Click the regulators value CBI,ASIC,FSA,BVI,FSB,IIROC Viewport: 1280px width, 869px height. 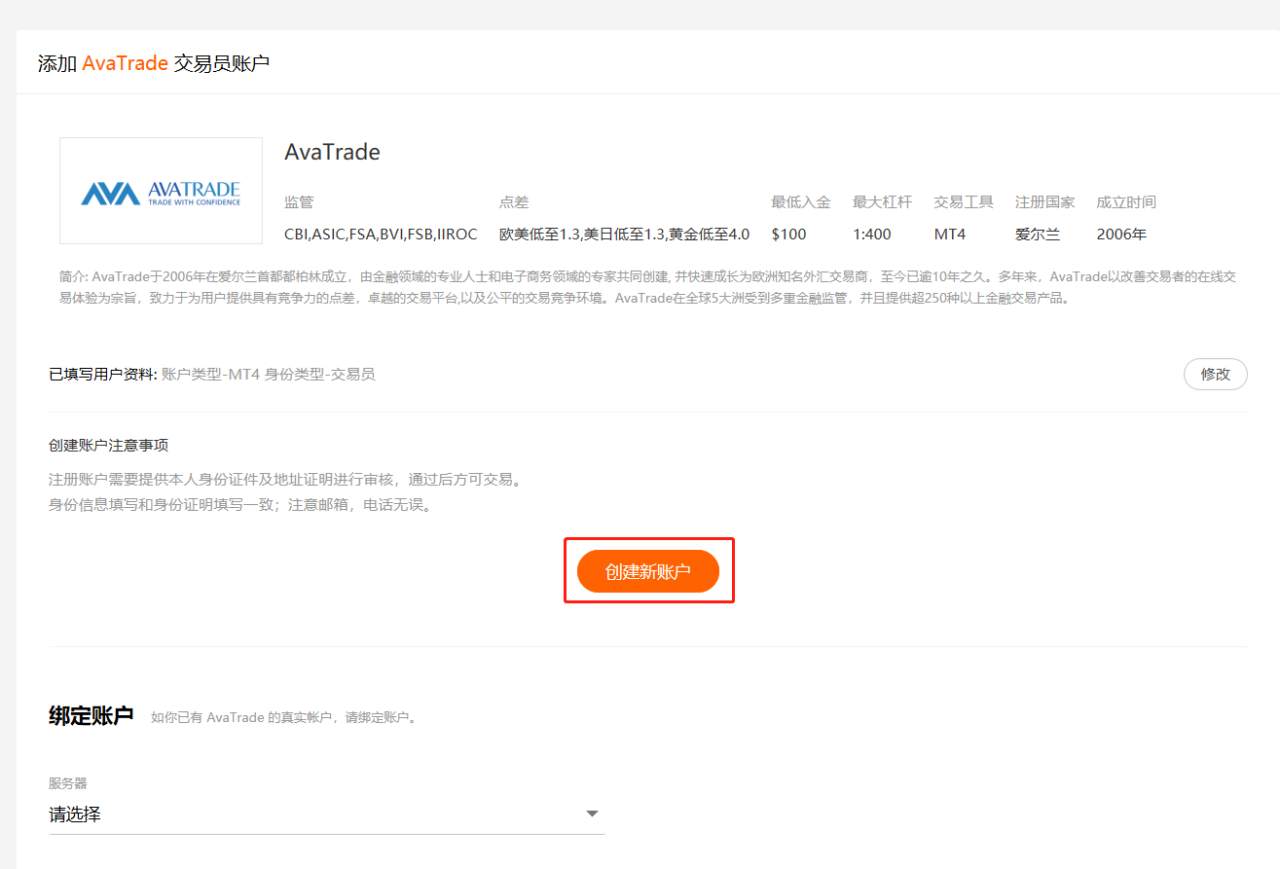(x=381, y=234)
